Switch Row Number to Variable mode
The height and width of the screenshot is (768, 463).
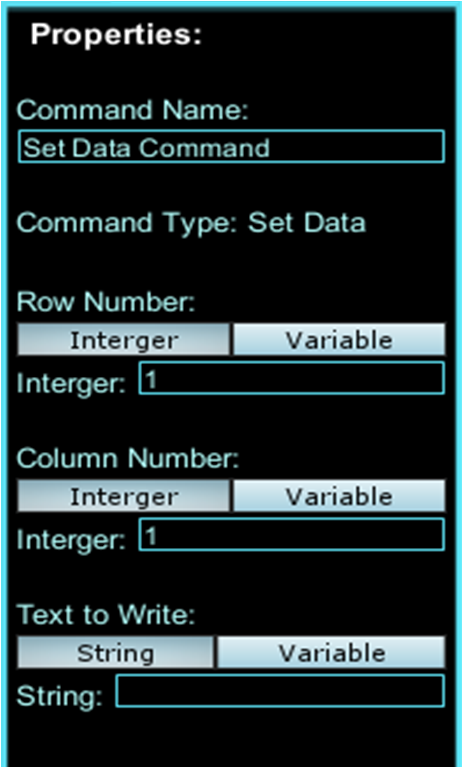tap(339, 339)
